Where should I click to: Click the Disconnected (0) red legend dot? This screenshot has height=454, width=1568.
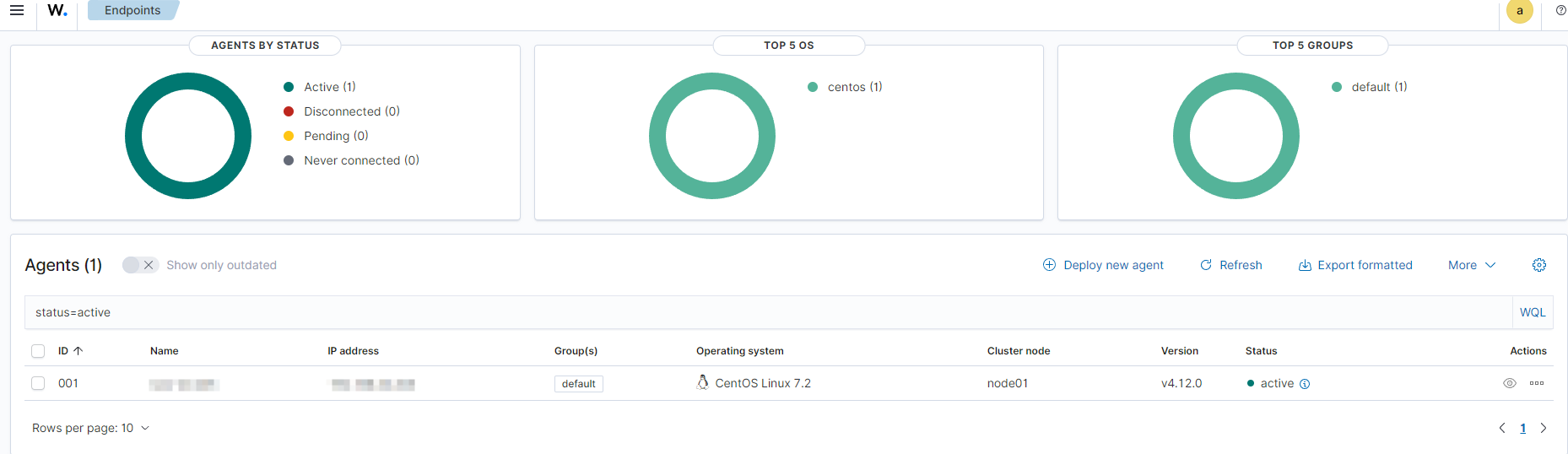pos(289,111)
